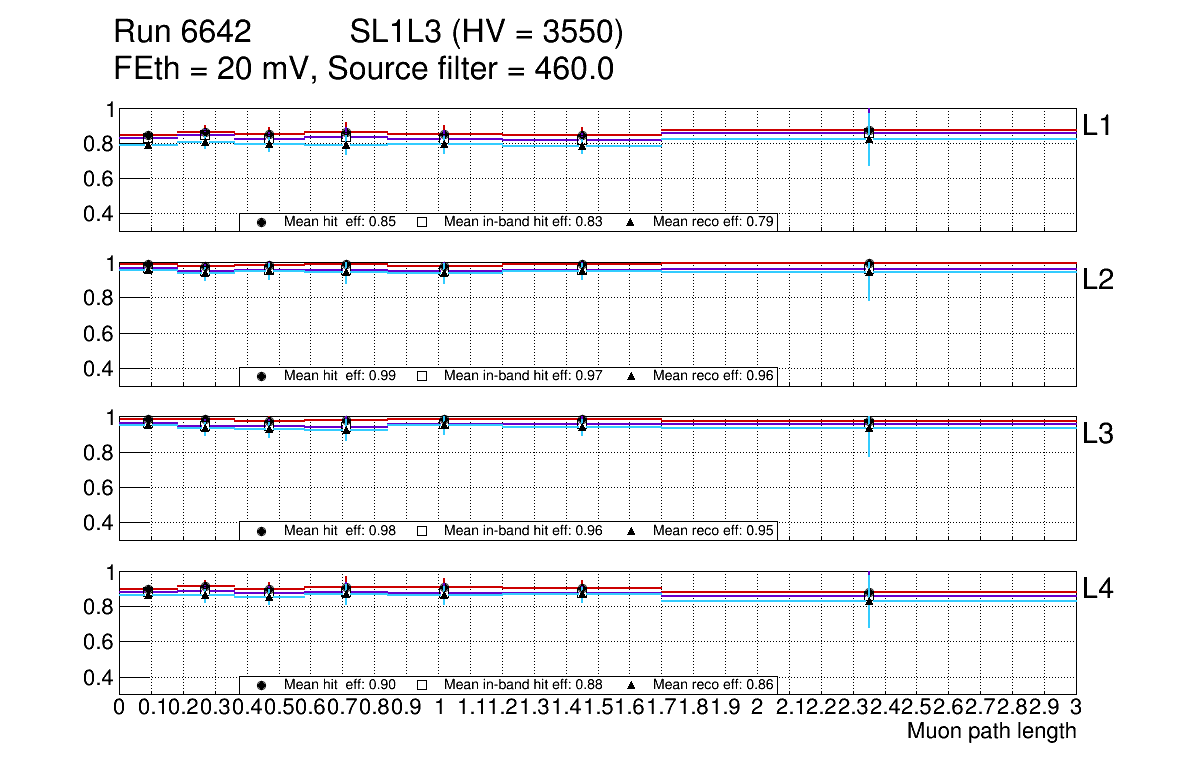Click the open square legend marker in L1 panel

point(422,222)
